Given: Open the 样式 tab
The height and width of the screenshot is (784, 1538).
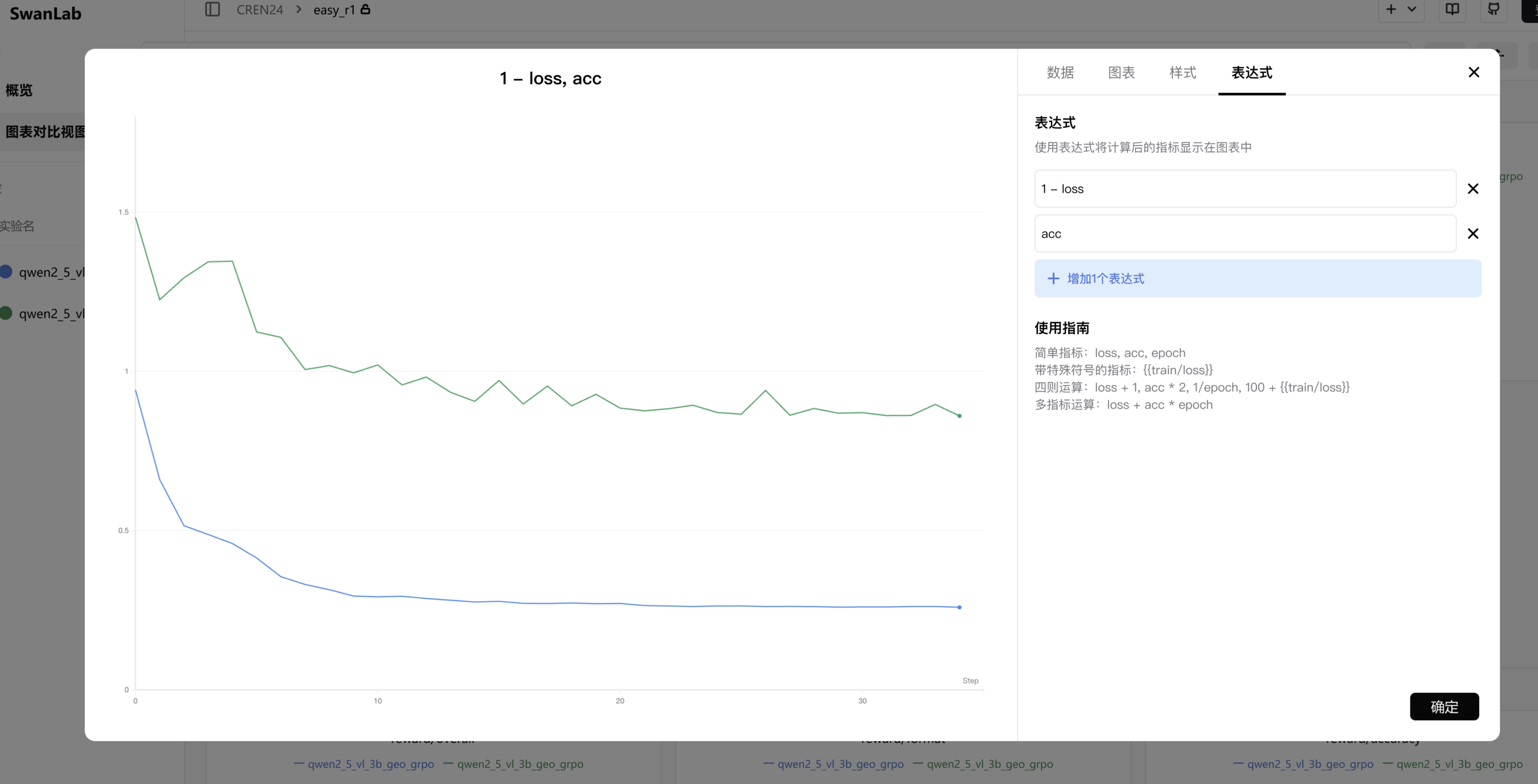Looking at the screenshot, I should coord(1183,72).
